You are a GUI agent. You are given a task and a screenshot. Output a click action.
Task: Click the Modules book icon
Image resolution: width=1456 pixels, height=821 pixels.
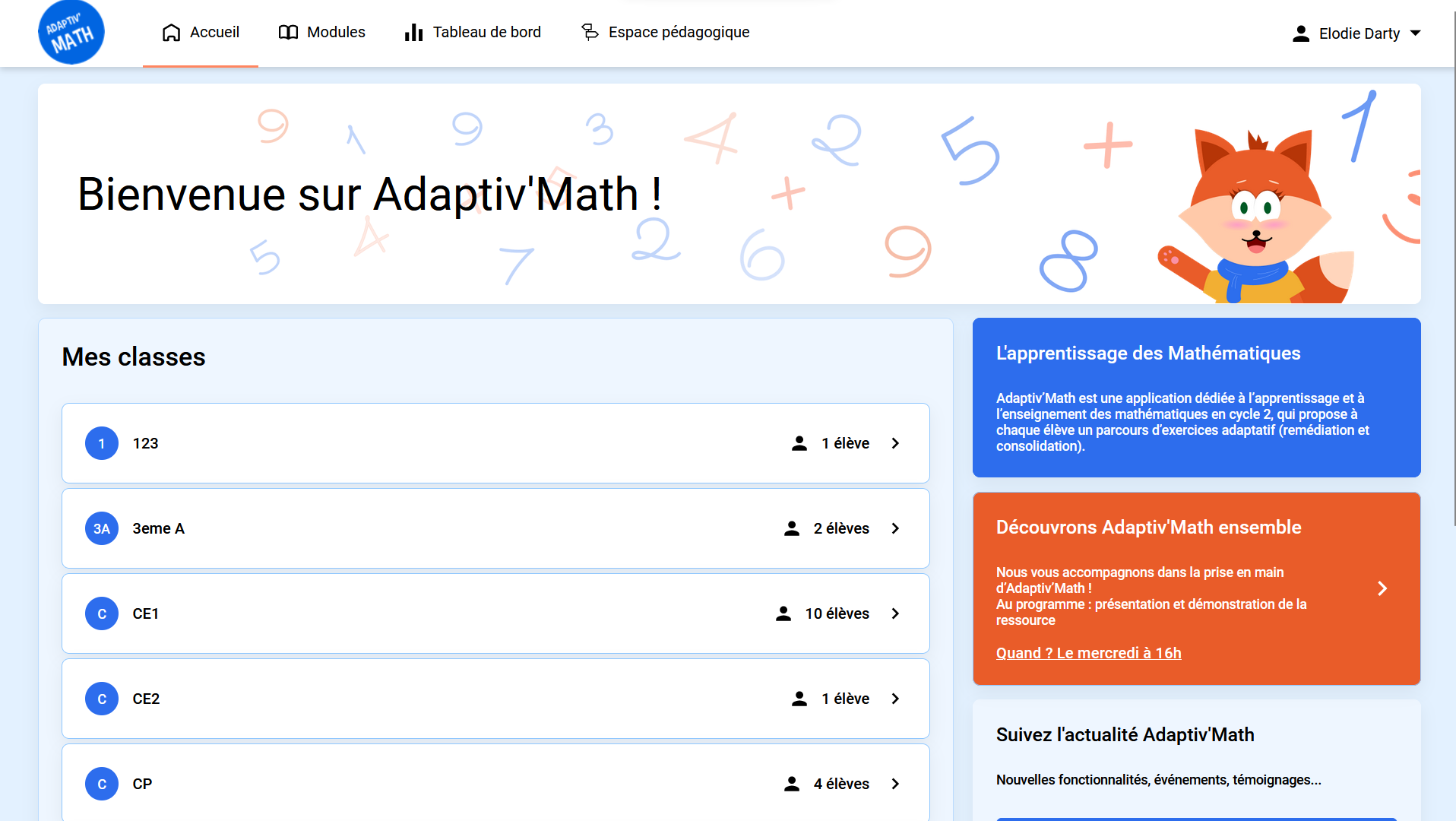click(x=288, y=33)
